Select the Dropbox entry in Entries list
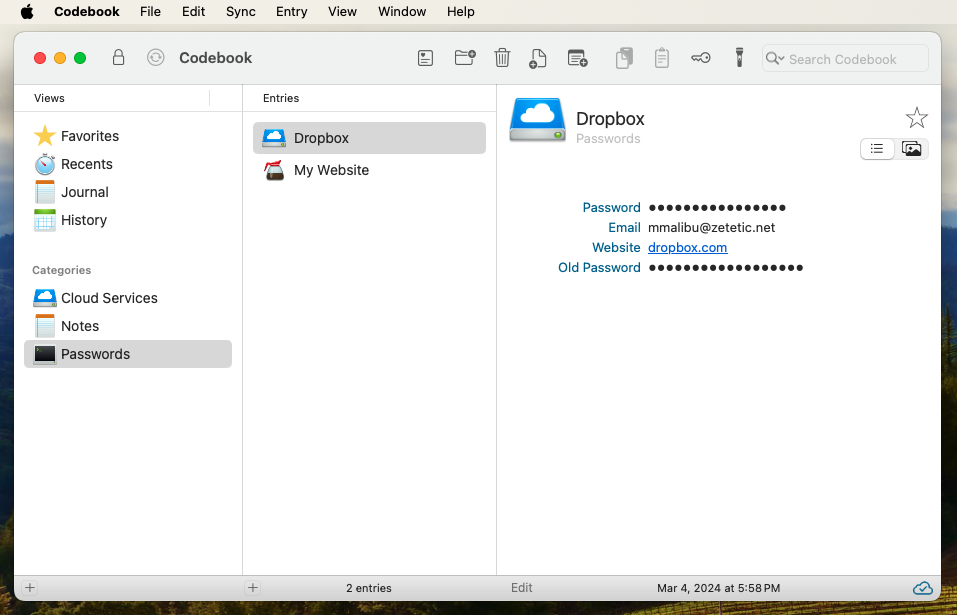957x615 pixels. (369, 138)
